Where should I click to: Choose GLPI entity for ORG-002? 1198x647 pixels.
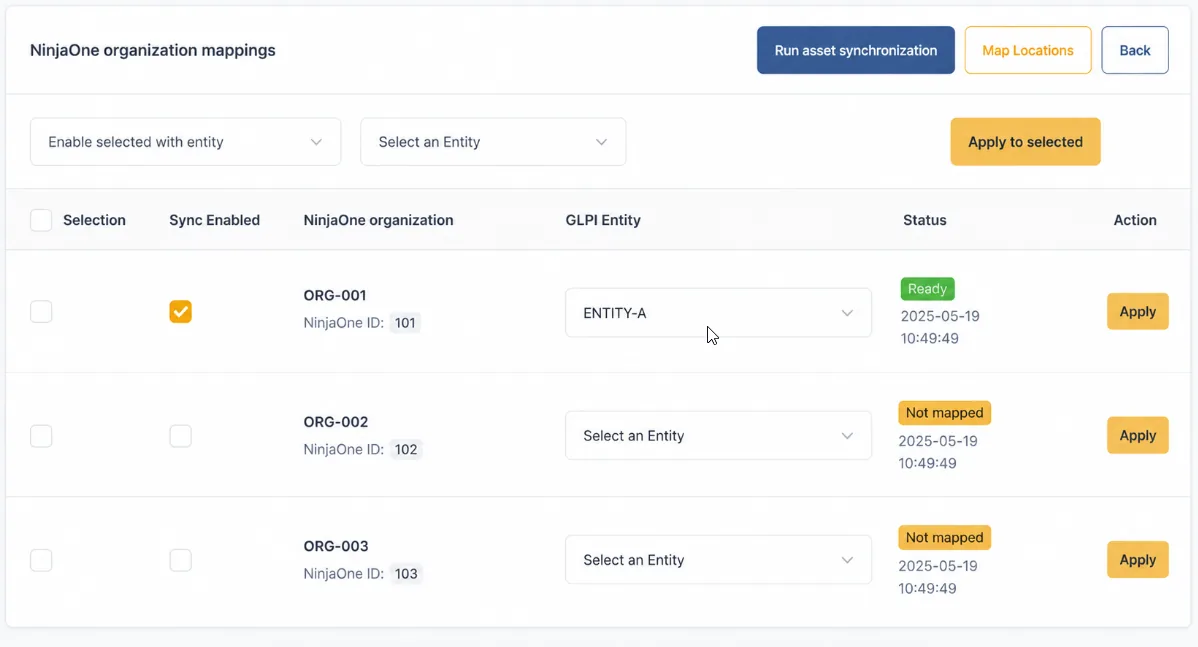[x=718, y=435]
